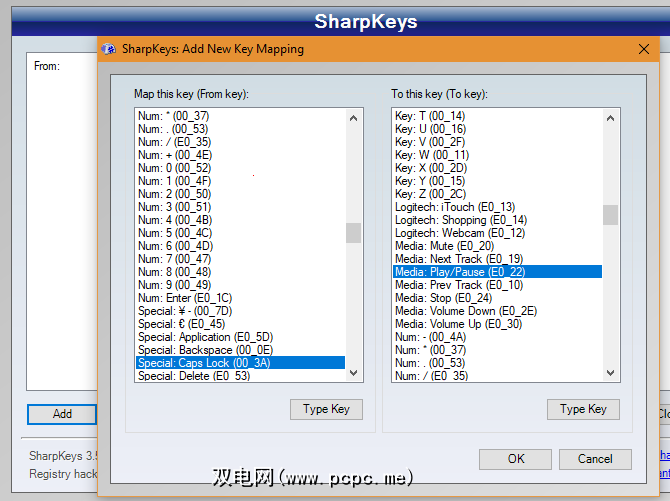Select 'Key: X (00_2D)' in To list

tap(497, 168)
